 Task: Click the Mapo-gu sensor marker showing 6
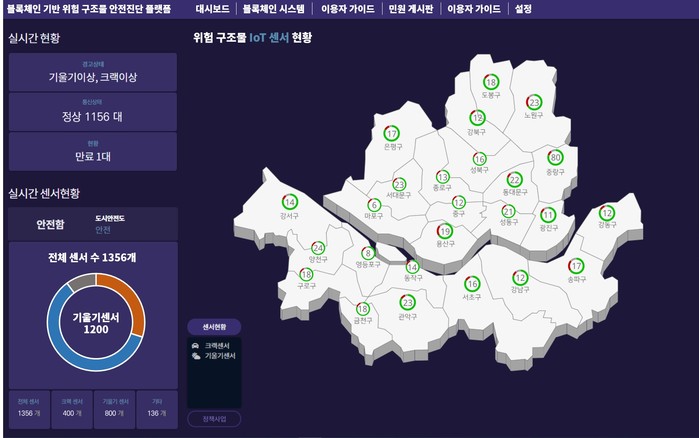click(374, 205)
